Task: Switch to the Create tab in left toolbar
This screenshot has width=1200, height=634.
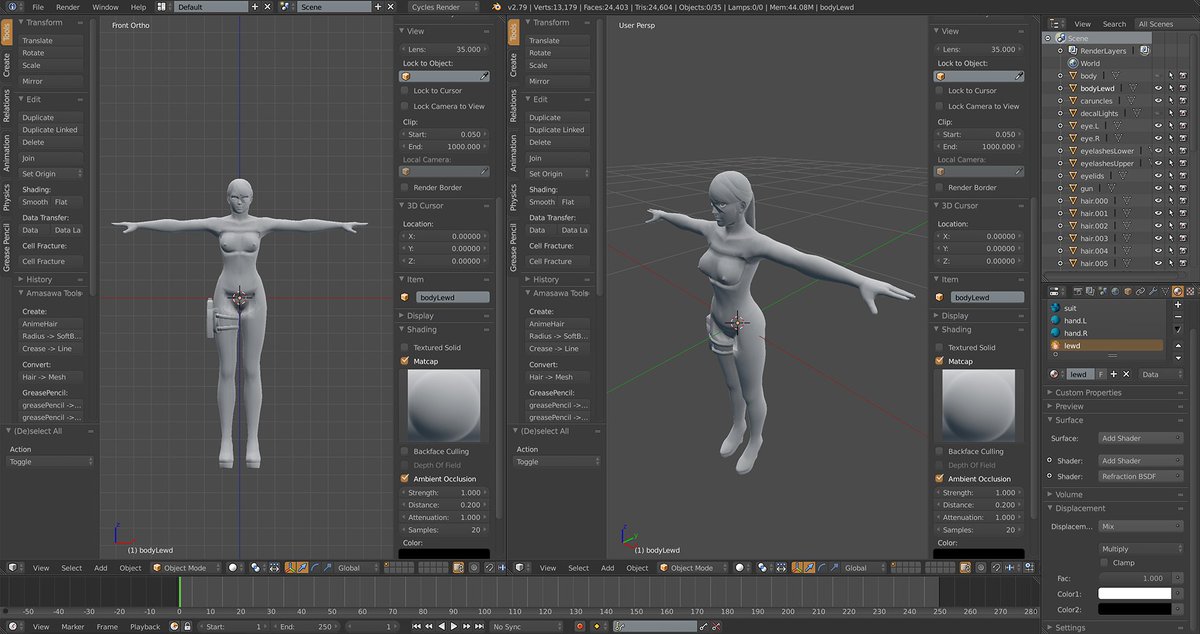Action: tap(7, 65)
